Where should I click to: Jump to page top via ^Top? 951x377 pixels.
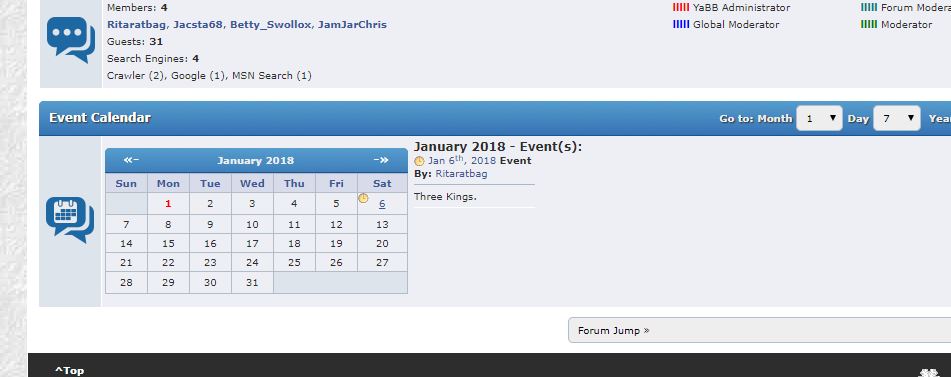70,370
